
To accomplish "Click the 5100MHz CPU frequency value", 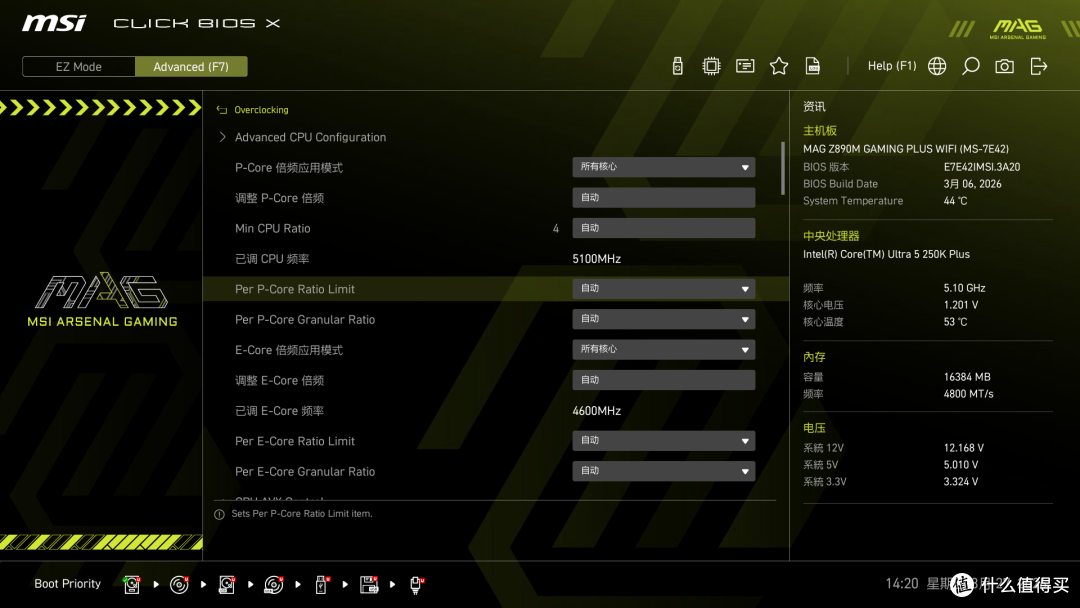I will (596, 259).
